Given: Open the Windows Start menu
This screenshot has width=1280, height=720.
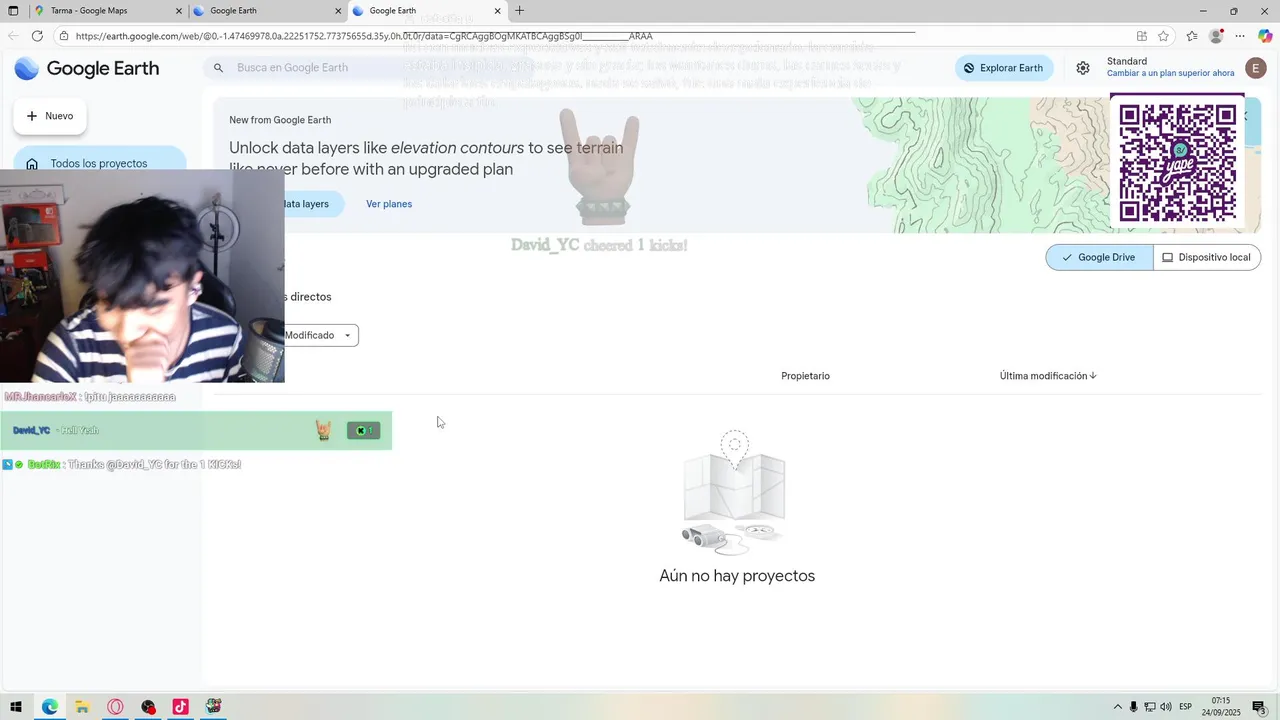Looking at the screenshot, I should click(x=16, y=707).
